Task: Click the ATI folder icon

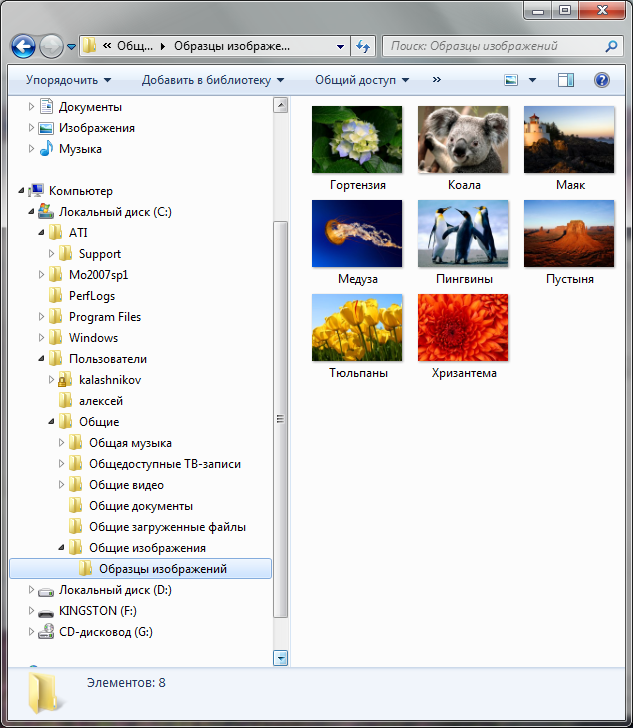Action: click(56, 232)
